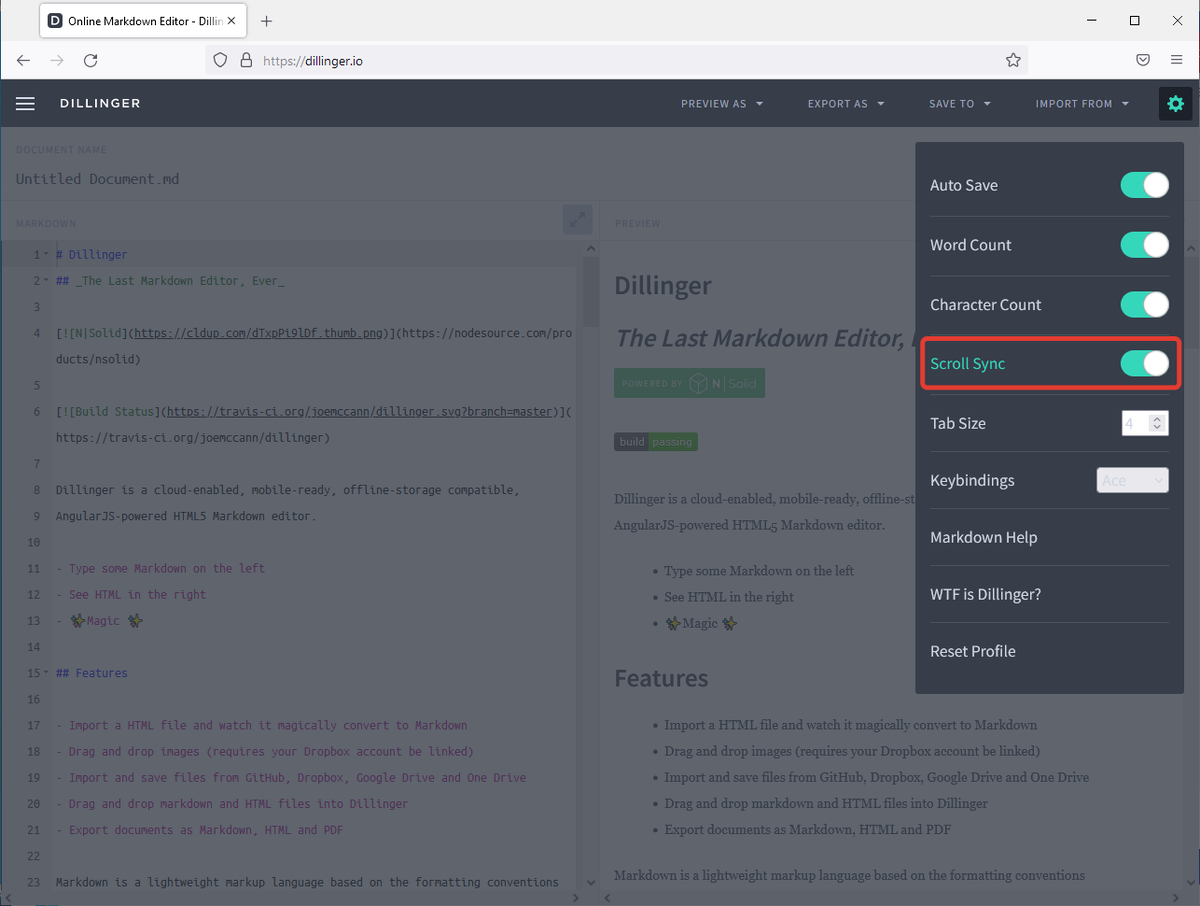Viewport: 1200px width, 906px height.
Task: Click the editor vertical scrollbar thumb
Action: click(591, 290)
